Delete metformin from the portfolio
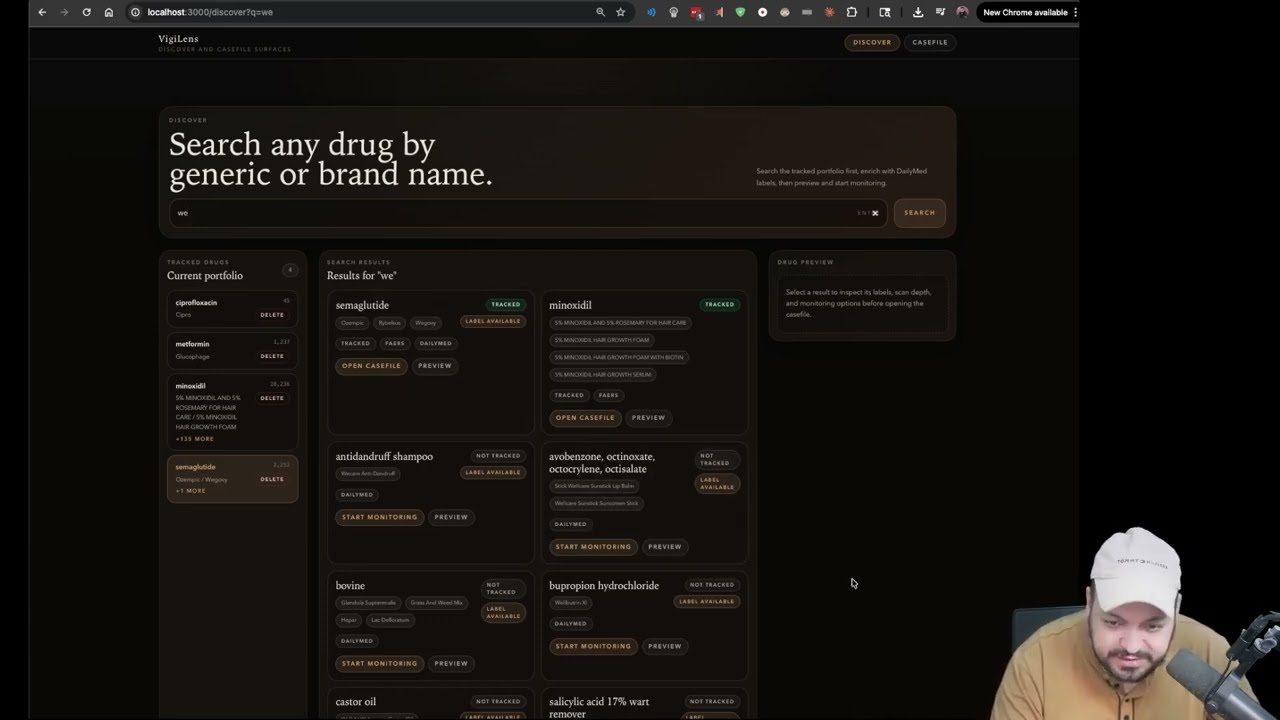 tap(272, 356)
